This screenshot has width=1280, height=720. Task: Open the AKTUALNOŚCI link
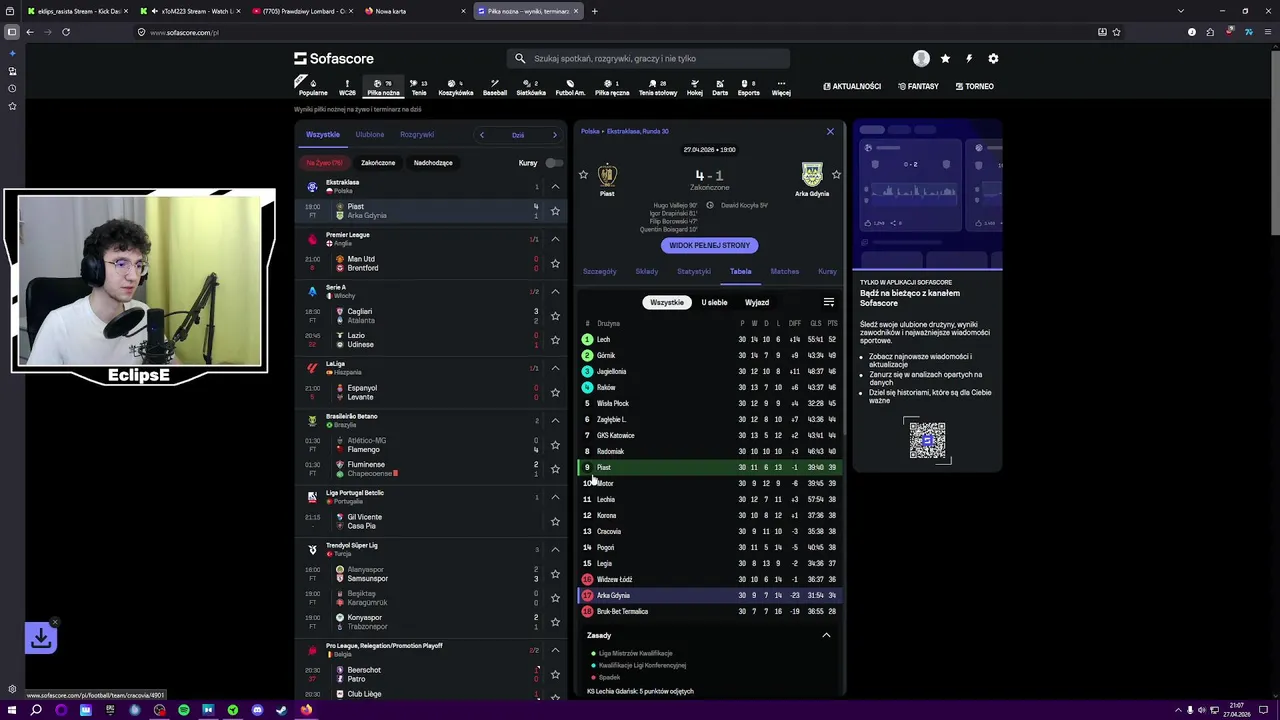tap(852, 87)
